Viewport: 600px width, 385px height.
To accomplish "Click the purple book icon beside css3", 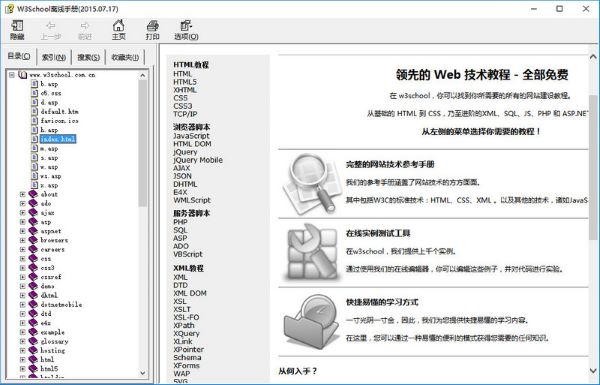I will pos(33,268).
